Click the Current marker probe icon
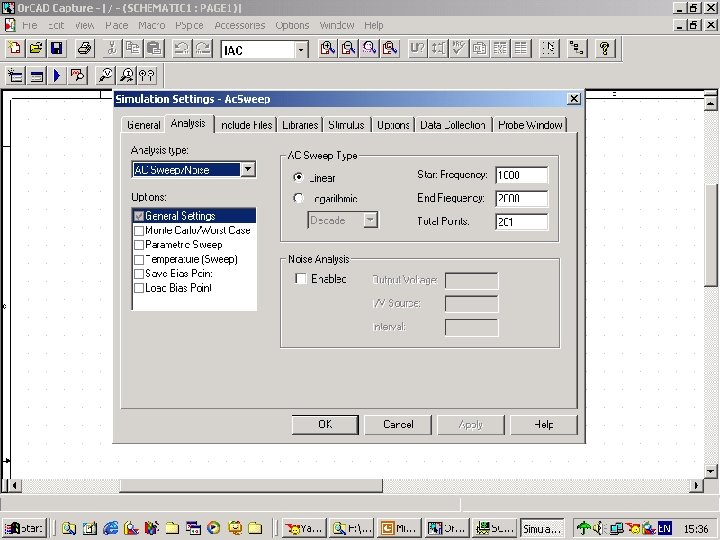 coord(126,75)
